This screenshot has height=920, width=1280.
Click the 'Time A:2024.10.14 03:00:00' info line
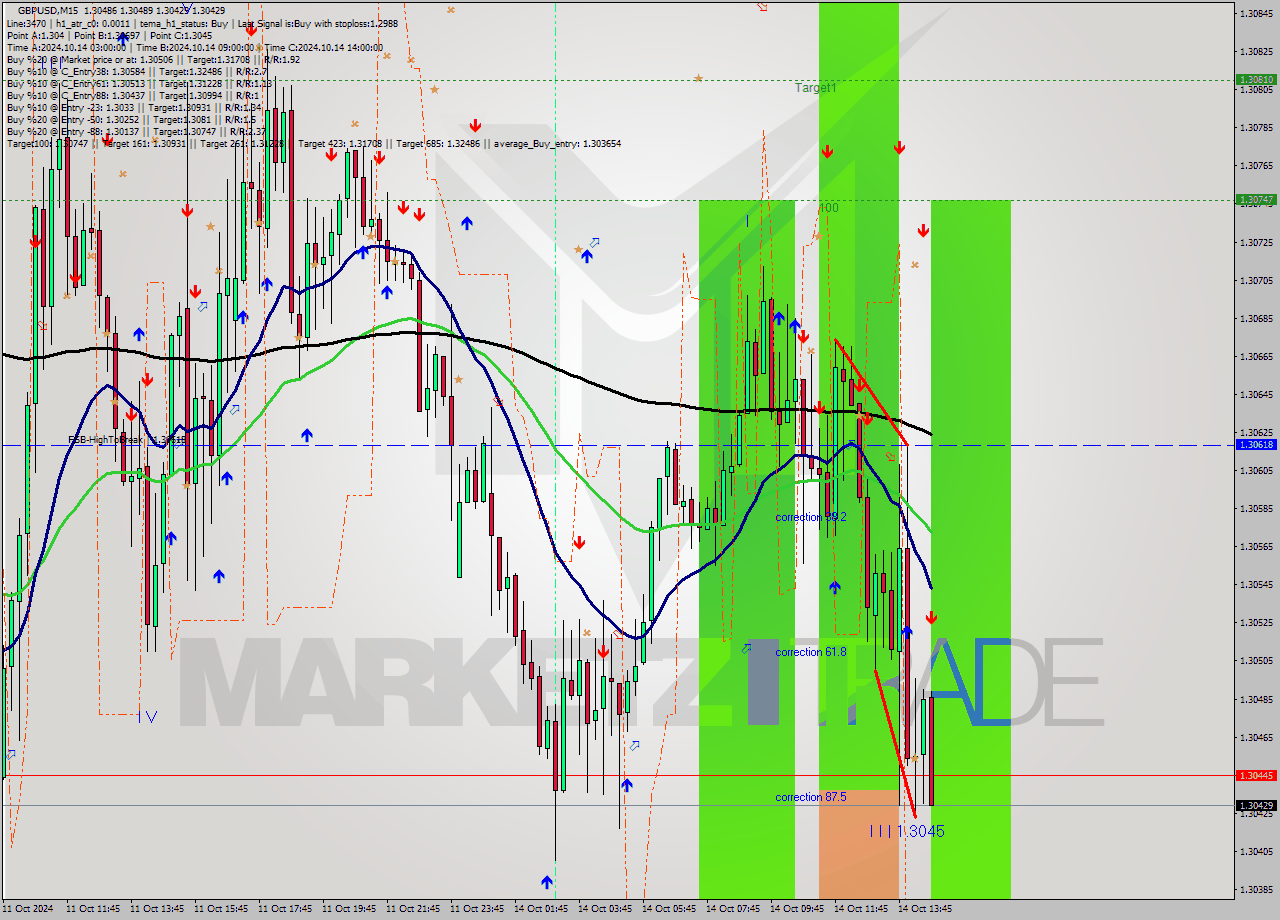click(194, 47)
